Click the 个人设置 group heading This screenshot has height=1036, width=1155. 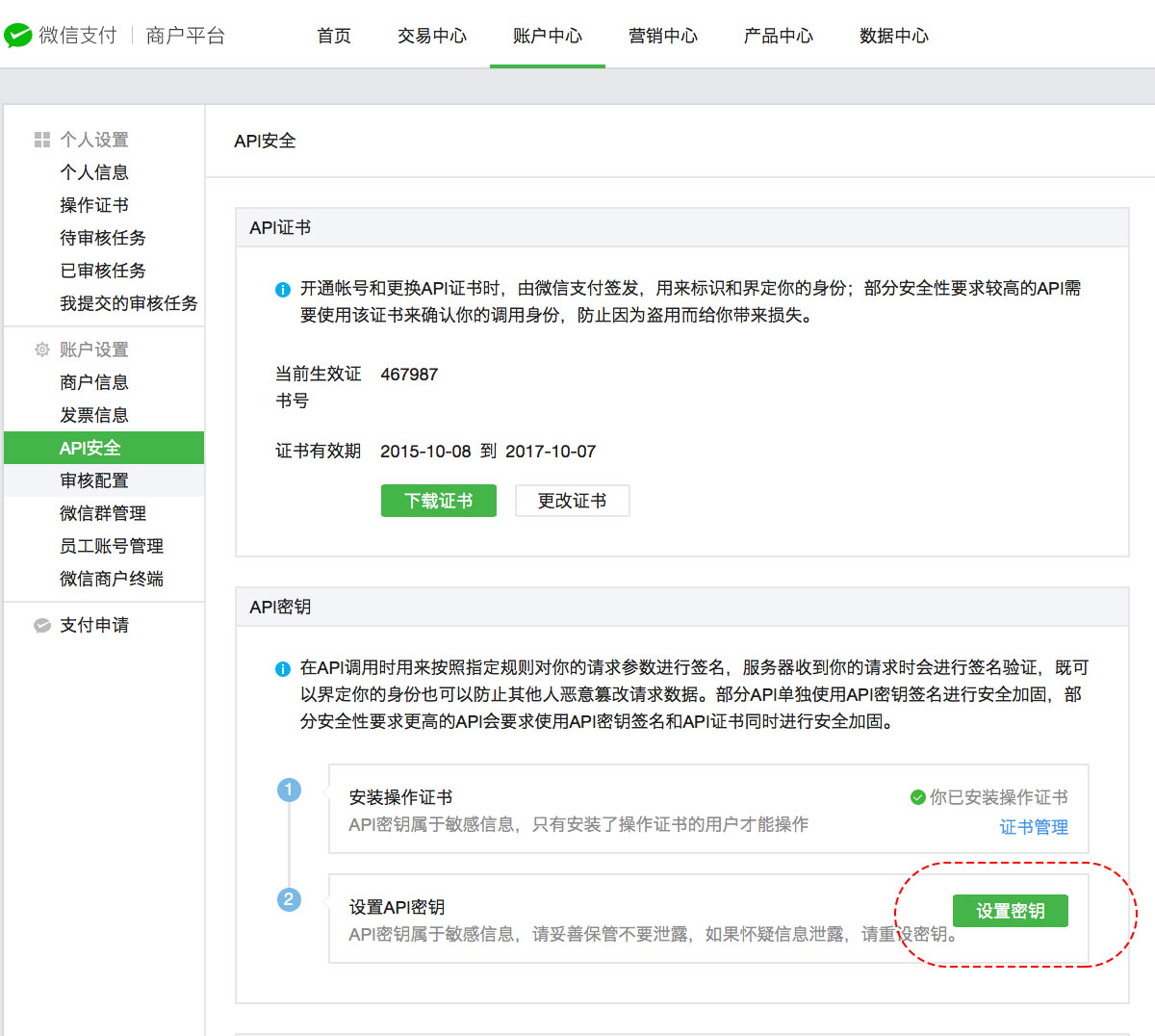click(94, 140)
